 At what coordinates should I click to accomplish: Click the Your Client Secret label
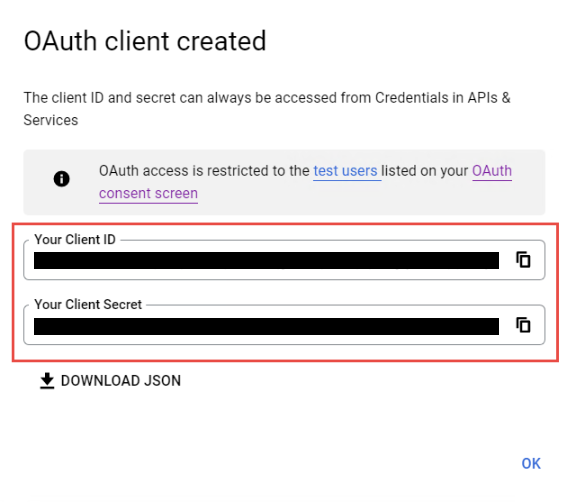point(88,305)
